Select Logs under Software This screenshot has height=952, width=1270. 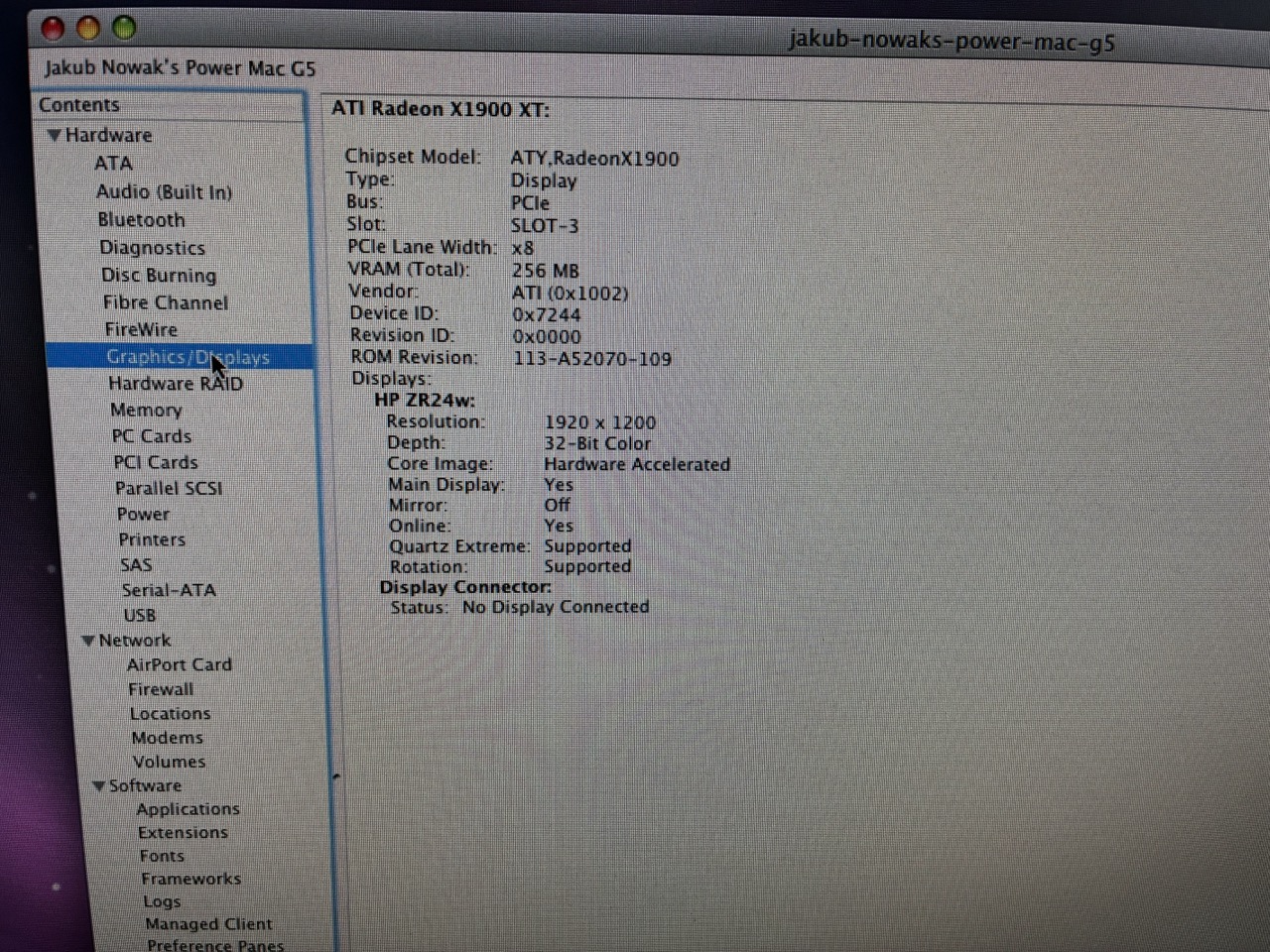coord(162,902)
